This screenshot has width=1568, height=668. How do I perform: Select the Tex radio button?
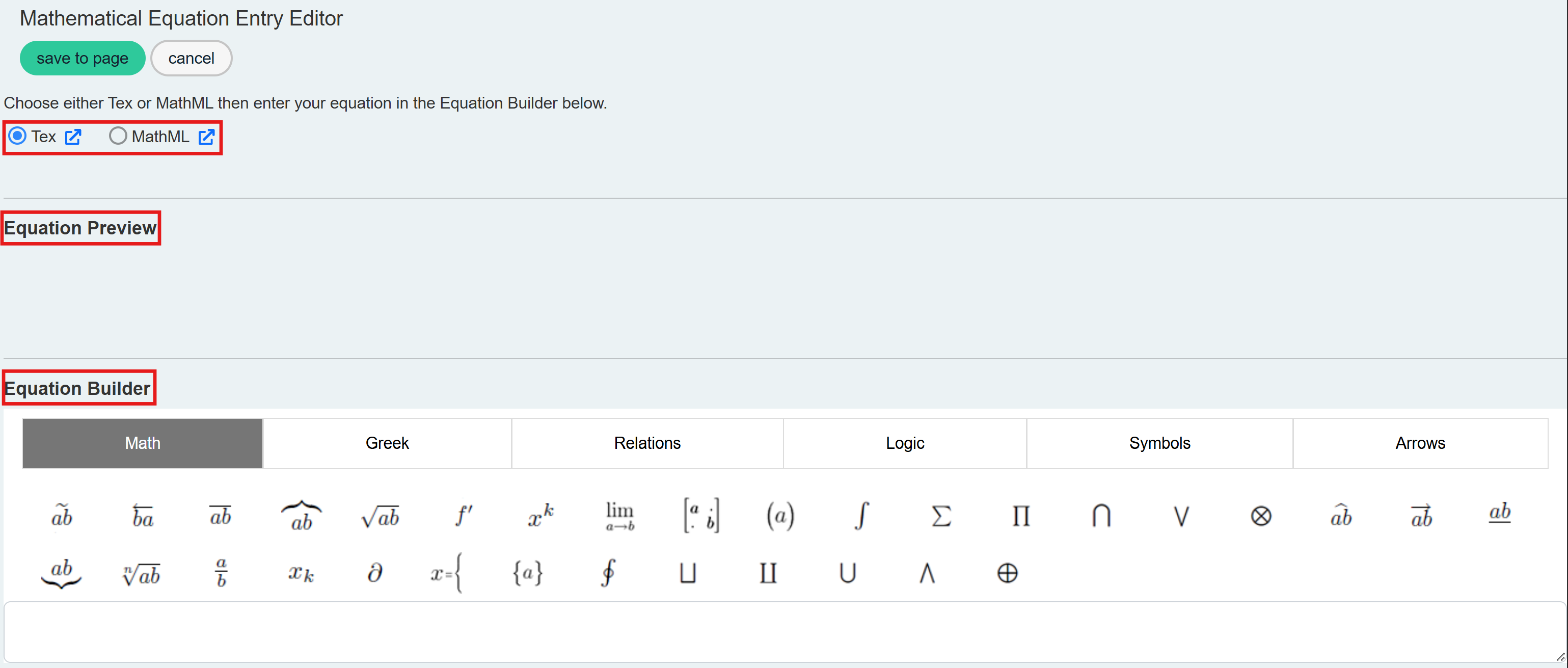click(x=18, y=136)
